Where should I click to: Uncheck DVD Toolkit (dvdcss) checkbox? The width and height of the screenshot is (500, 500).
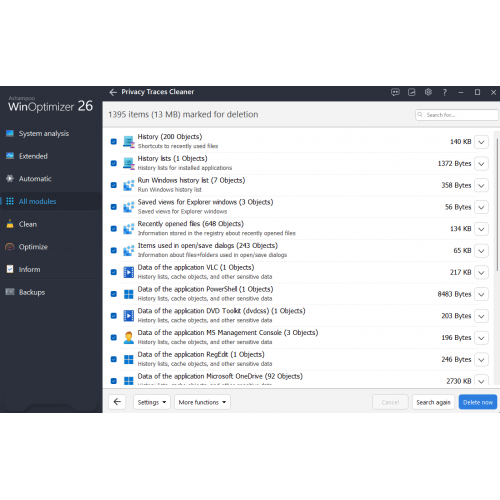point(114,316)
